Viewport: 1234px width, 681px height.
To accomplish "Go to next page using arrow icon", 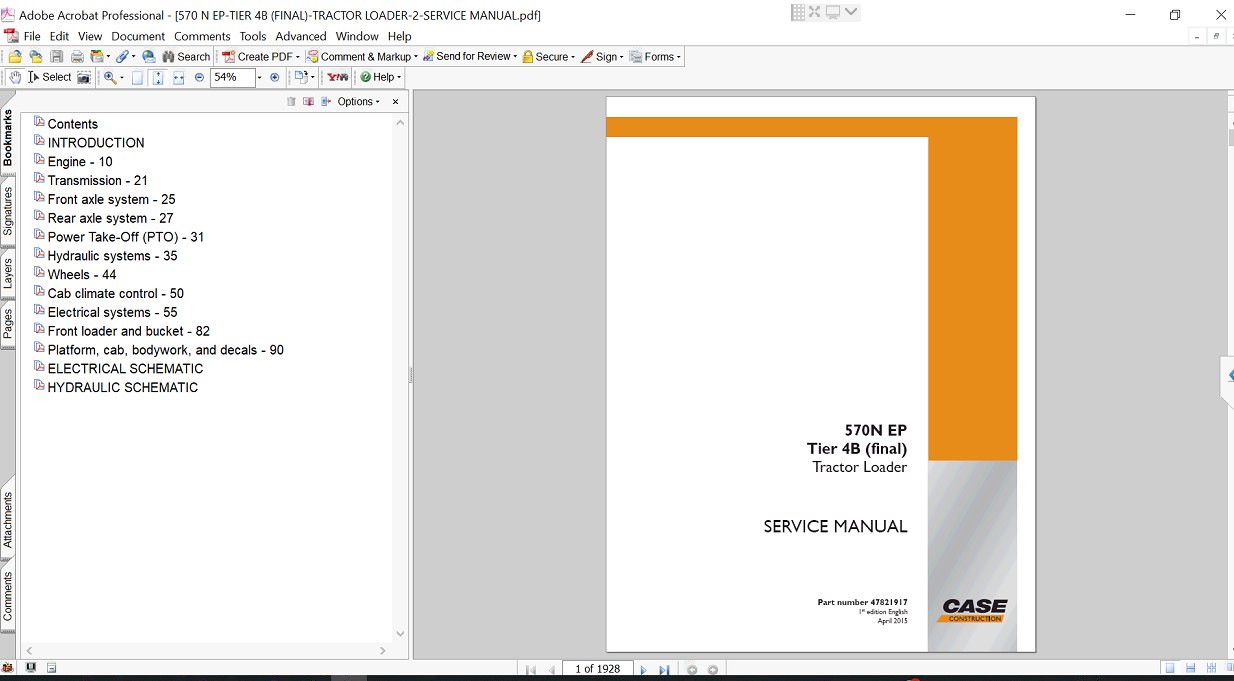I will click(x=643, y=670).
